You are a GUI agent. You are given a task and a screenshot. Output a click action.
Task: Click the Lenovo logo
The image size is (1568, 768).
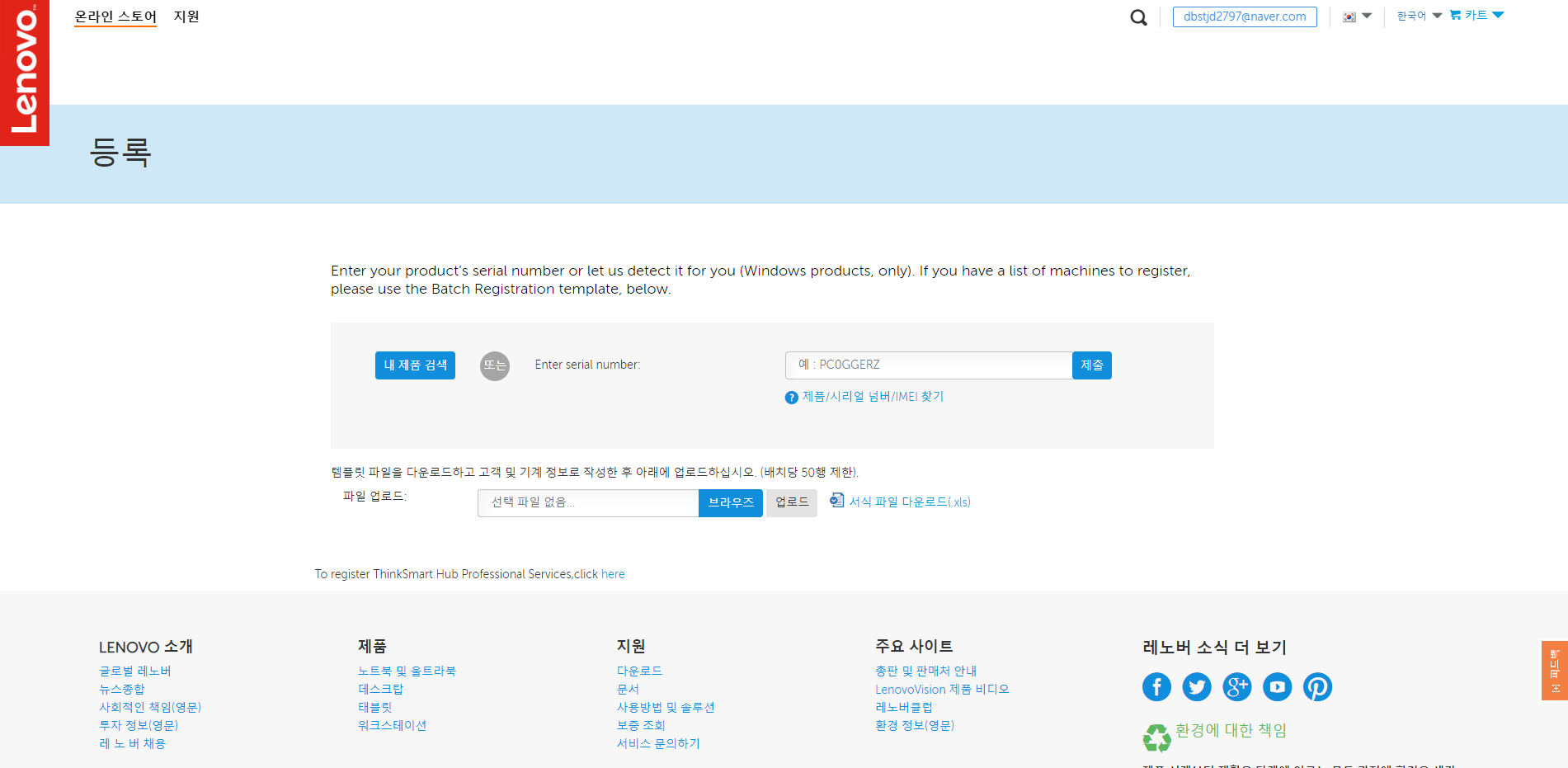[25, 73]
